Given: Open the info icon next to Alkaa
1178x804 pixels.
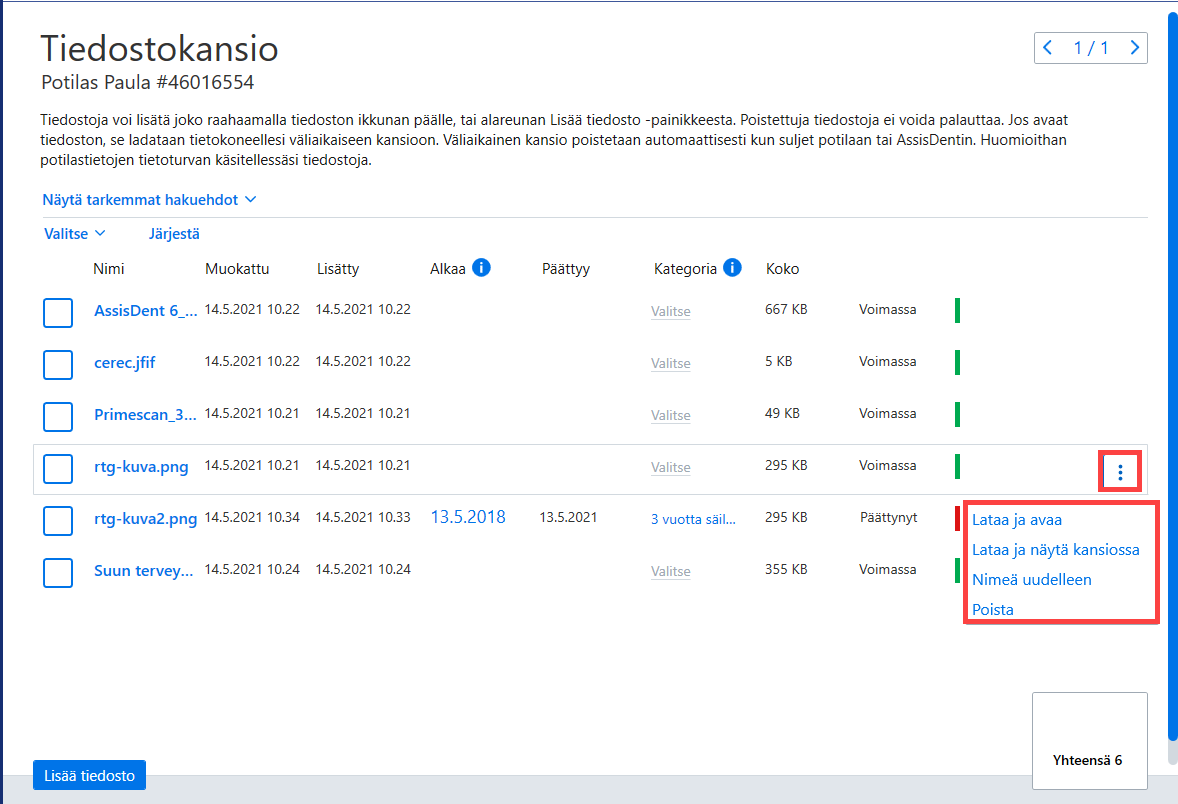Looking at the screenshot, I should pyautogui.click(x=481, y=267).
